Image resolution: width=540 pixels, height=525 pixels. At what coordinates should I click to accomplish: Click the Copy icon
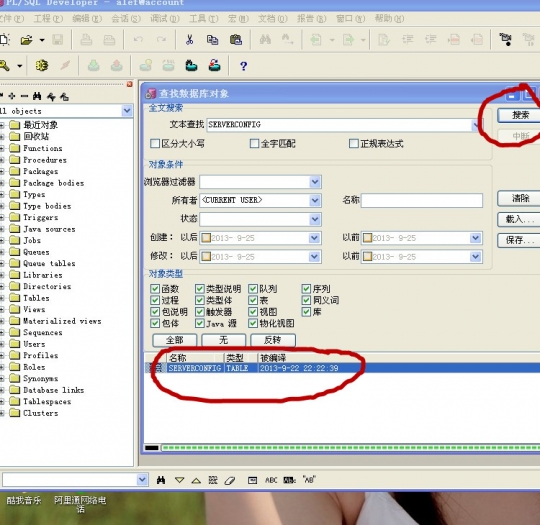tap(212, 40)
